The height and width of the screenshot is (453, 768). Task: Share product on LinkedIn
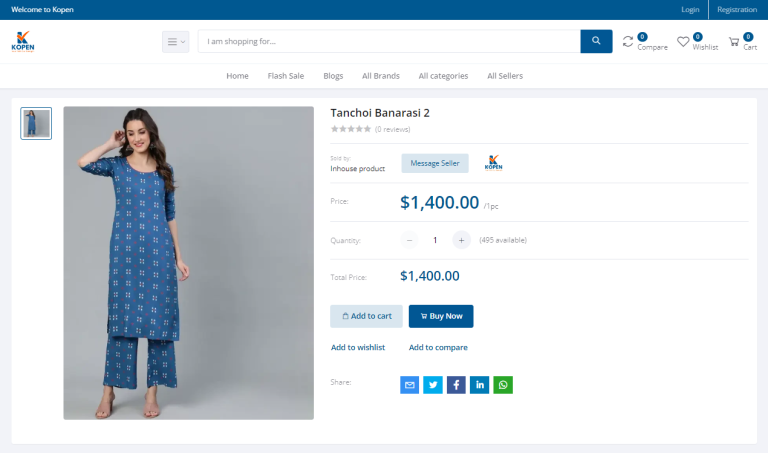pos(479,385)
